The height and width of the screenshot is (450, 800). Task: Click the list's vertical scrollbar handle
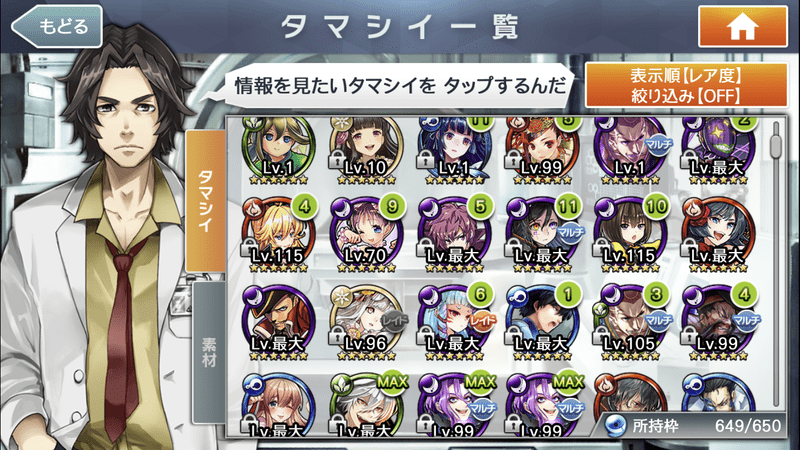pos(776,145)
